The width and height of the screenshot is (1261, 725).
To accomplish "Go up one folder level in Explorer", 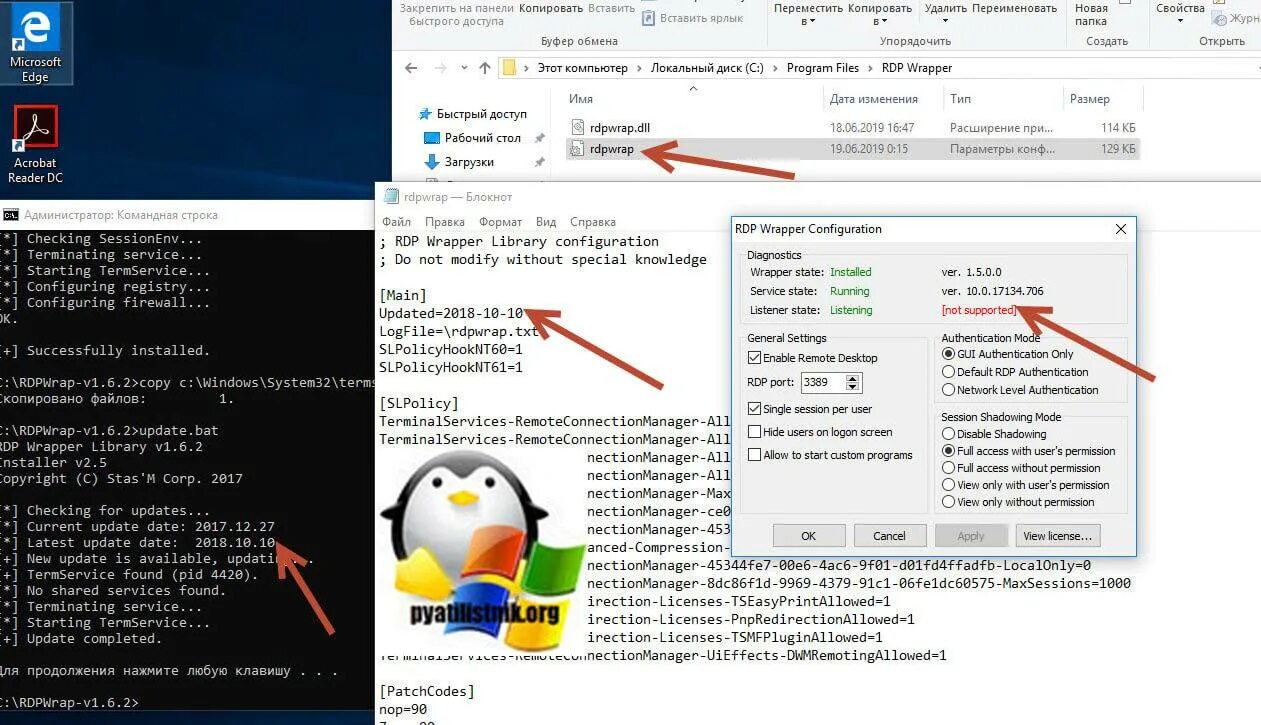I will [x=485, y=68].
